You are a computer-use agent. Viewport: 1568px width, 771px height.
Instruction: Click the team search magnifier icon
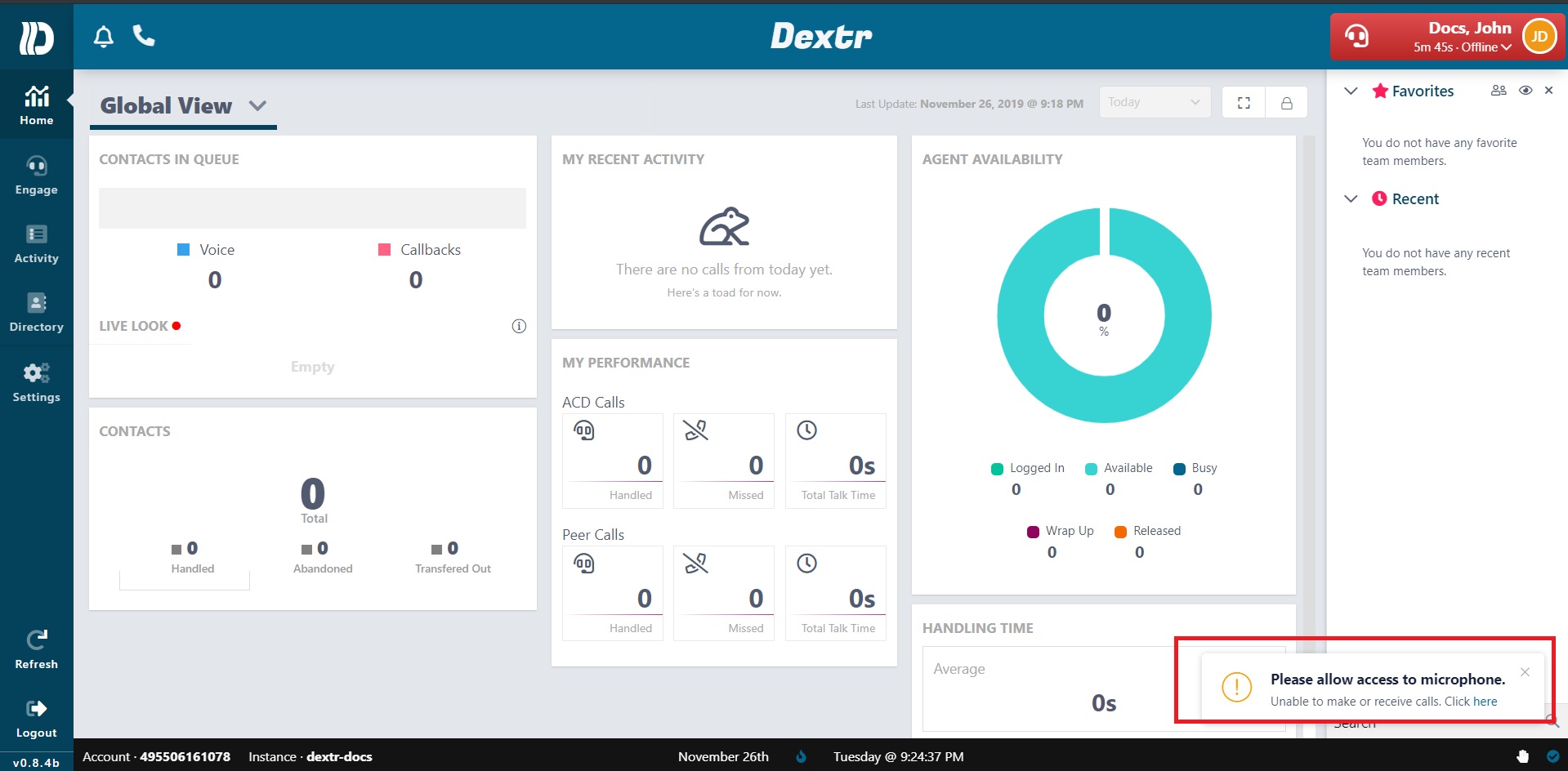click(x=1552, y=721)
